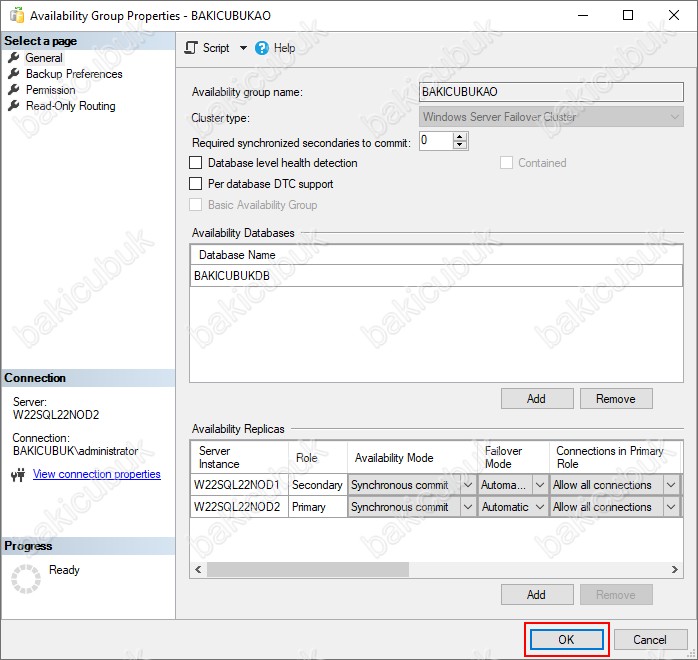Enable Database level health detection
This screenshot has height=660, width=698.
click(x=196, y=163)
